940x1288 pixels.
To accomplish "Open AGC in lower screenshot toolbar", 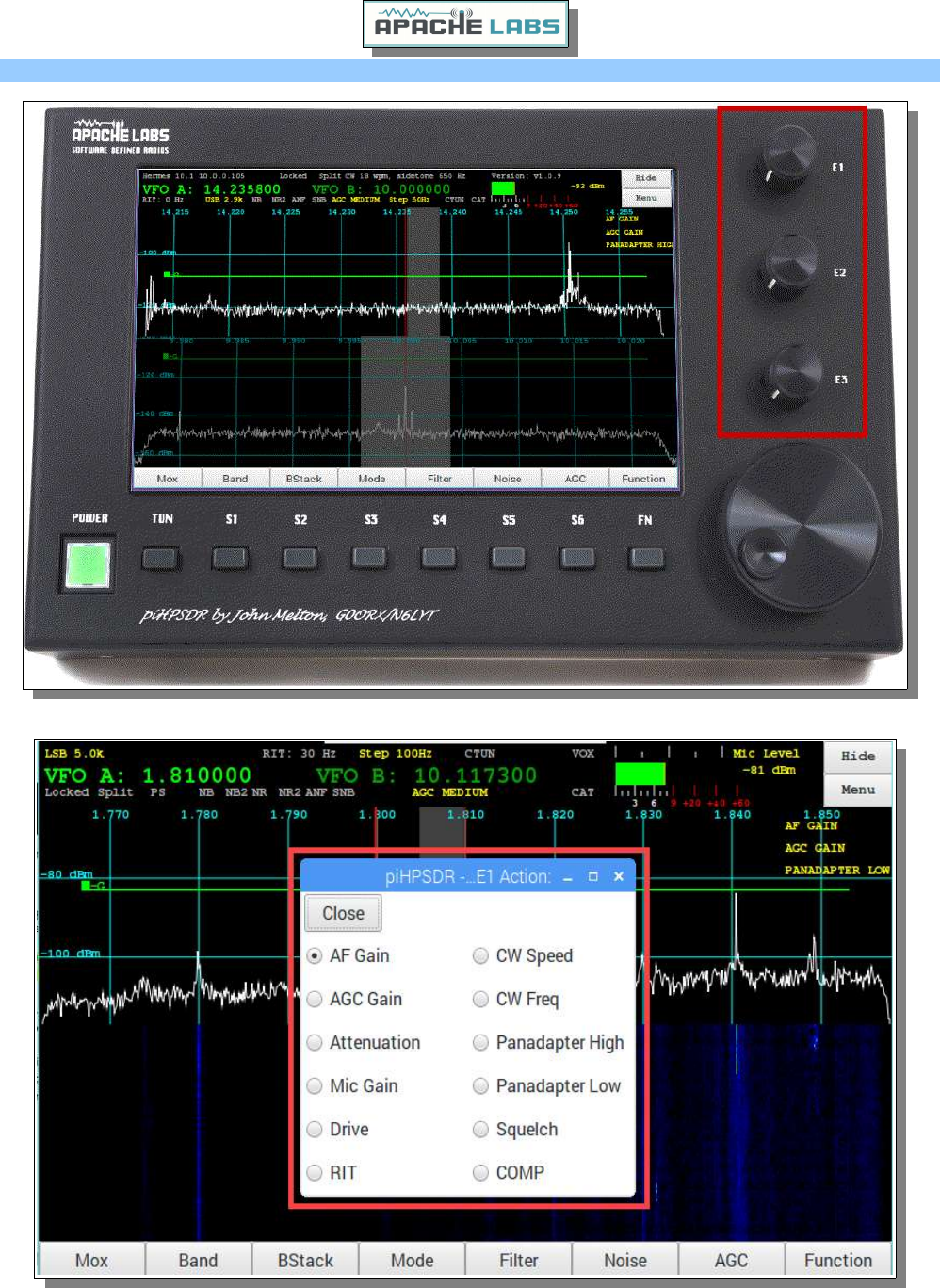I will (x=731, y=1260).
